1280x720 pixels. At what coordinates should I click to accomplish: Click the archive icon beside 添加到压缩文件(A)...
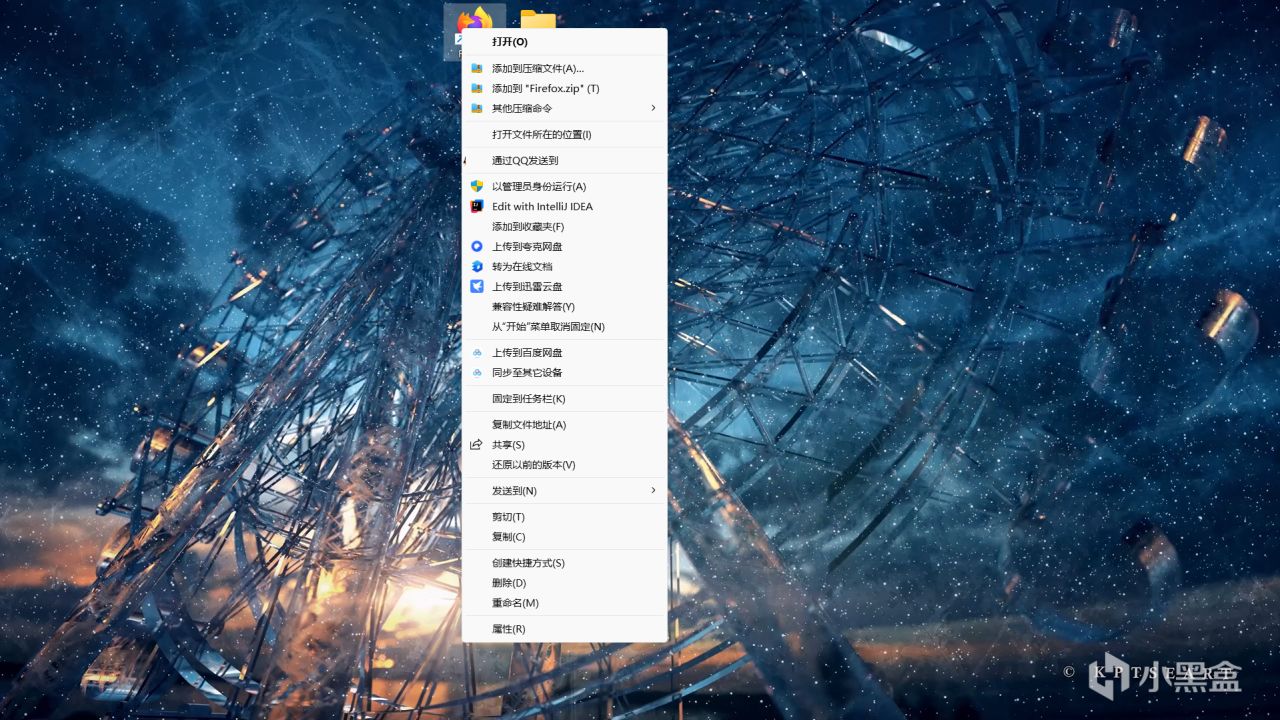point(477,69)
